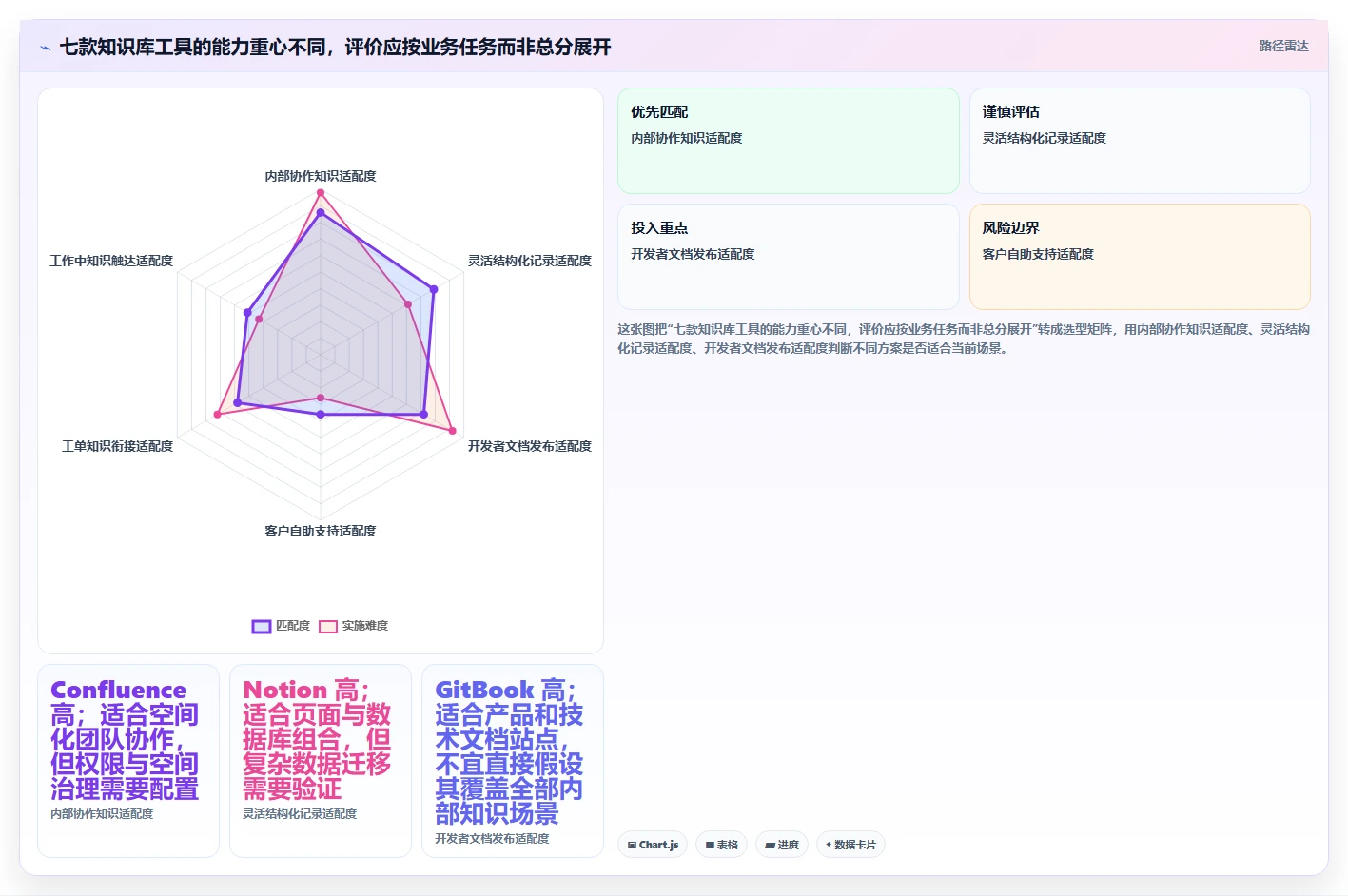Click the 表格 chip
This screenshot has width=1348, height=896.
(x=721, y=845)
